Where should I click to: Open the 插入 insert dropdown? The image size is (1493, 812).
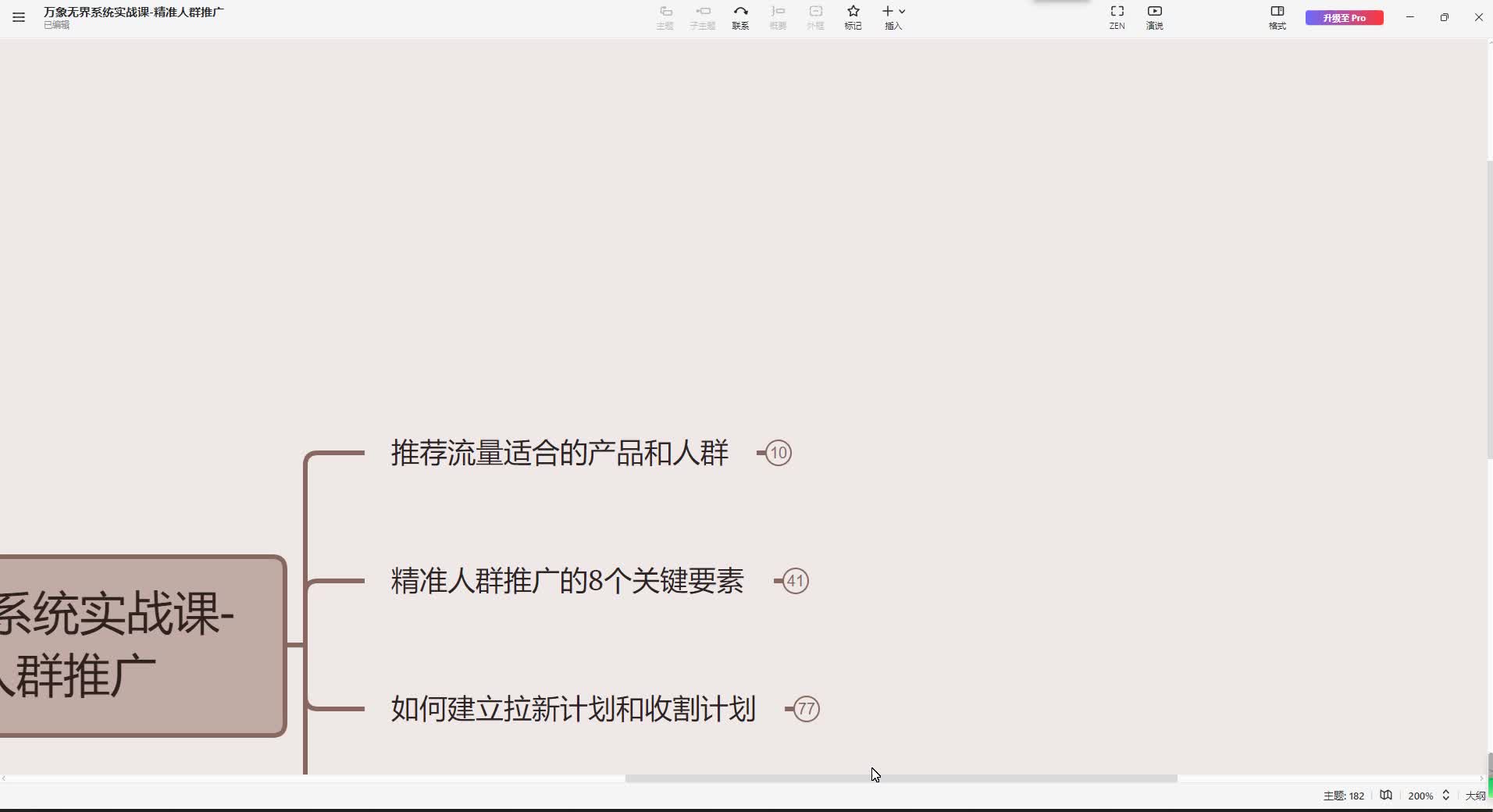[x=893, y=17]
